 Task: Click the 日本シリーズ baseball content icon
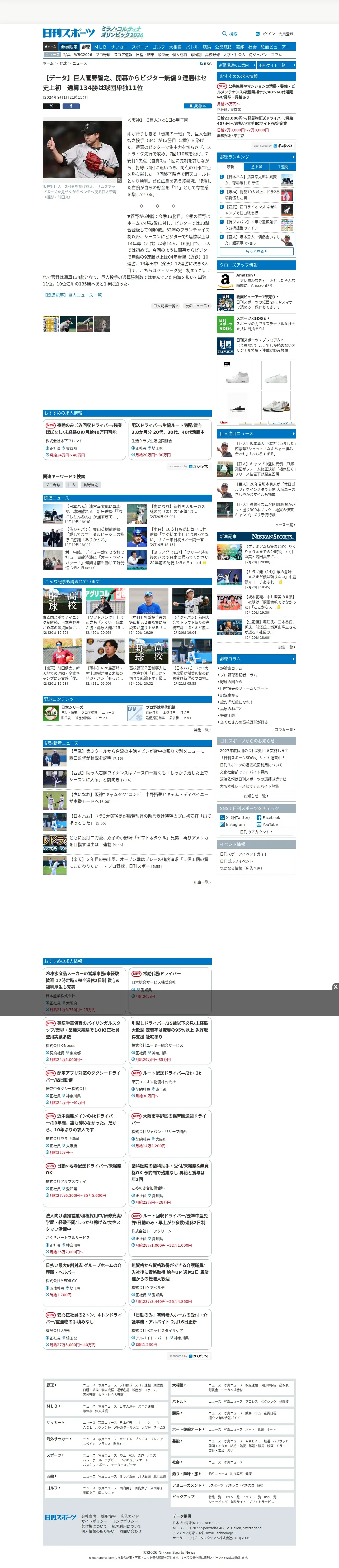tap(50, 713)
